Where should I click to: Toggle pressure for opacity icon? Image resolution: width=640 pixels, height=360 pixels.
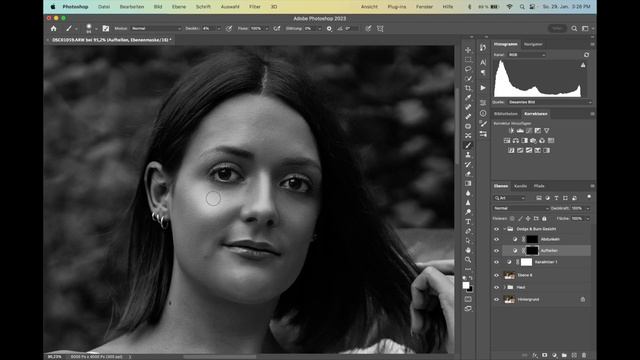(x=229, y=29)
